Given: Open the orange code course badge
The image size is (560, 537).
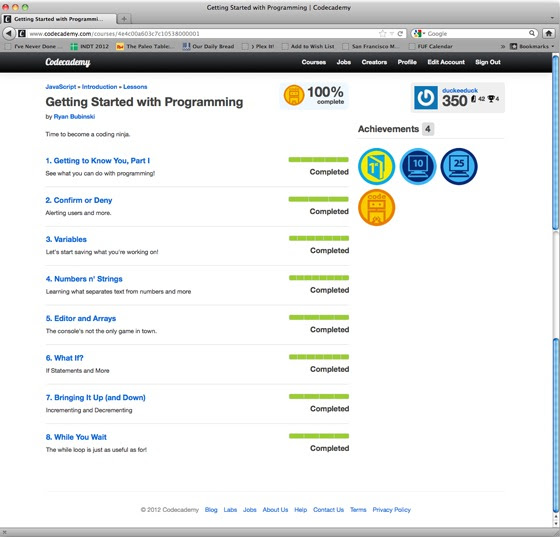Looking at the screenshot, I should pos(376,207).
